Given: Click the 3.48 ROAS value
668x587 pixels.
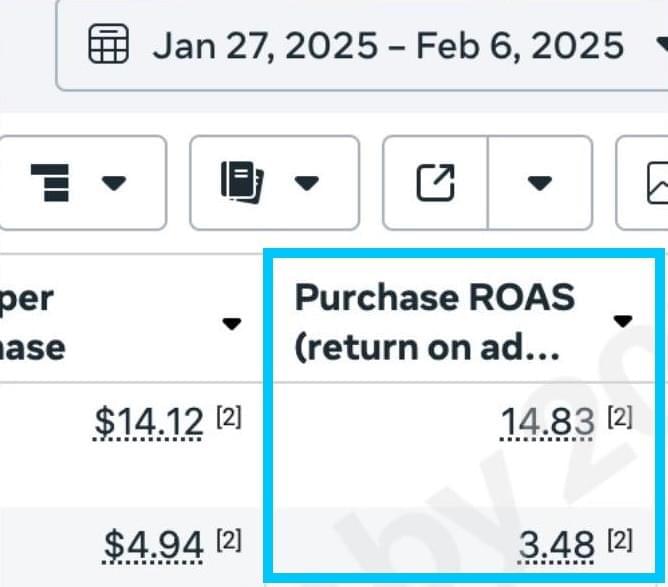Looking at the screenshot, I should point(557,545).
